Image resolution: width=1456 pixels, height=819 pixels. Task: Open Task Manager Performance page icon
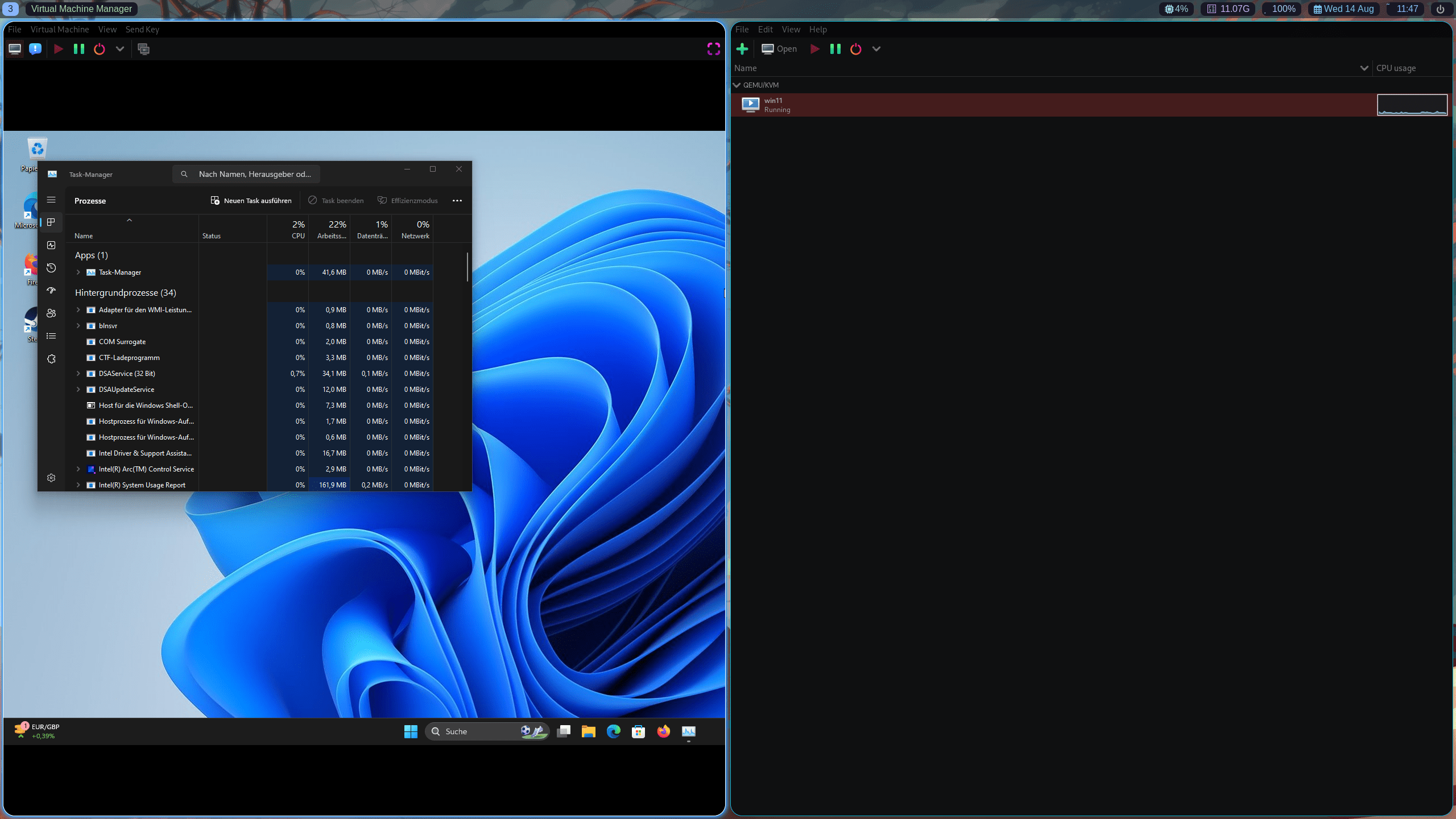pyautogui.click(x=51, y=245)
